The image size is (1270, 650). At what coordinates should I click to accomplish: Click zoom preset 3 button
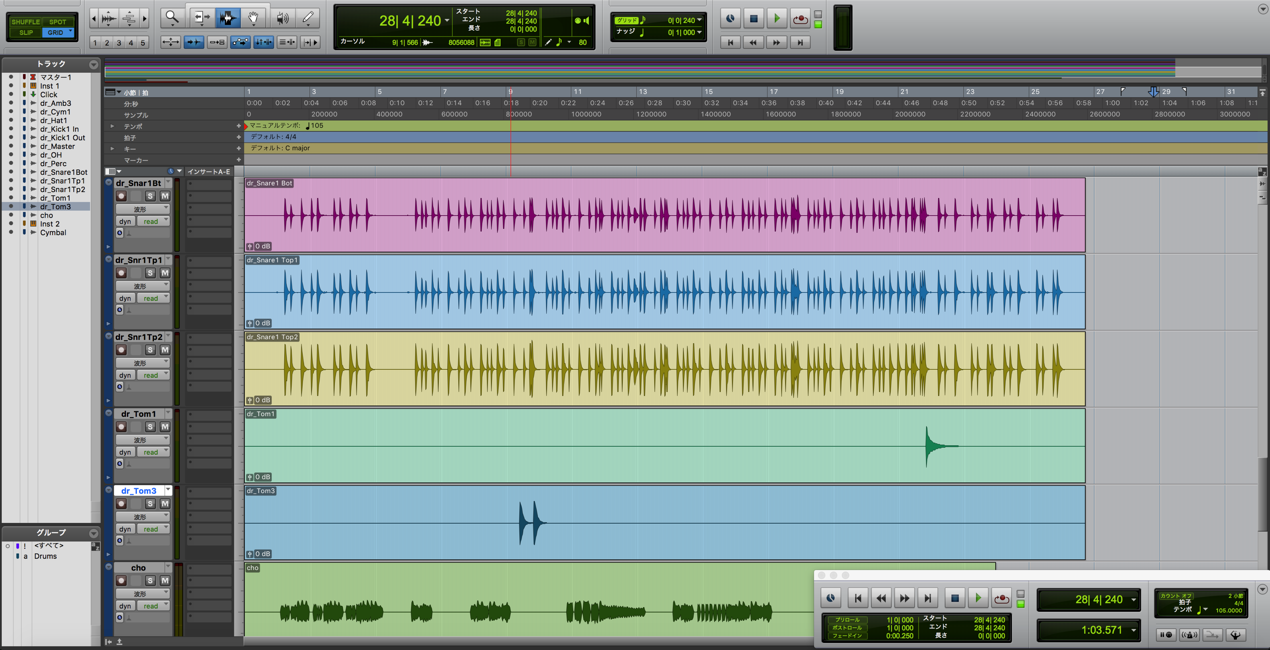click(x=118, y=43)
